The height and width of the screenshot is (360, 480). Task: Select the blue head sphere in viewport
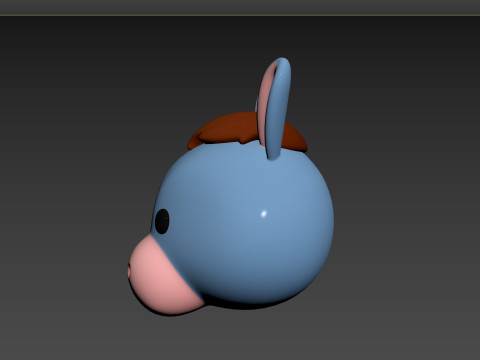click(243, 223)
